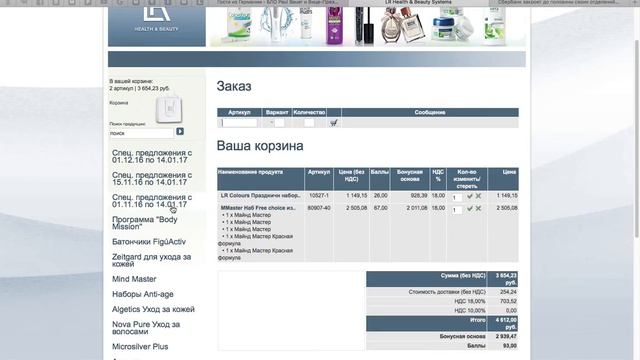Image resolution: width=640 pixels, height=360 pixels.
Task: Click the Сообщение column header
Action: 430,112
